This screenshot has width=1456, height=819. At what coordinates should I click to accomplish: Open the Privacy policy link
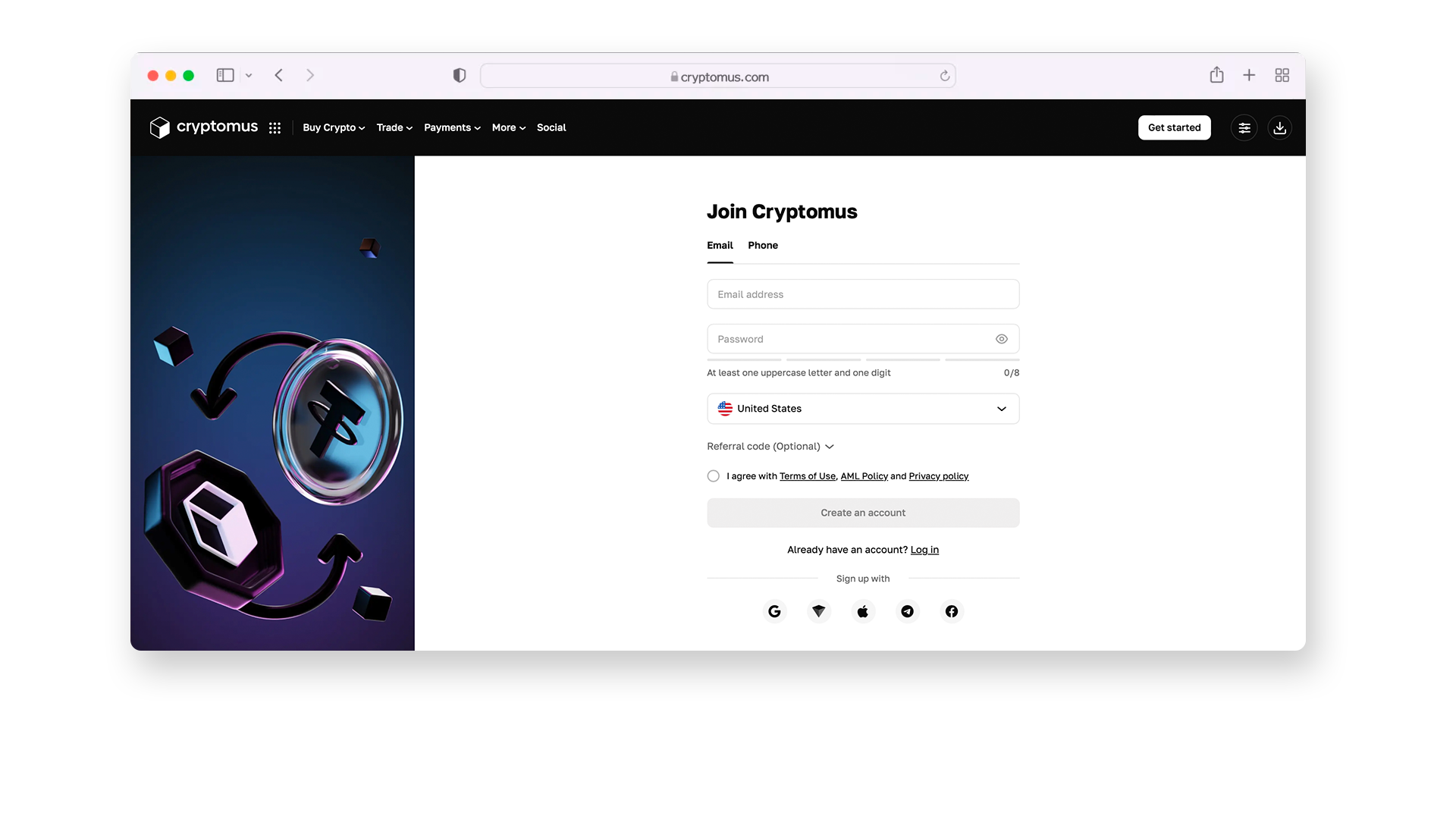939,476
